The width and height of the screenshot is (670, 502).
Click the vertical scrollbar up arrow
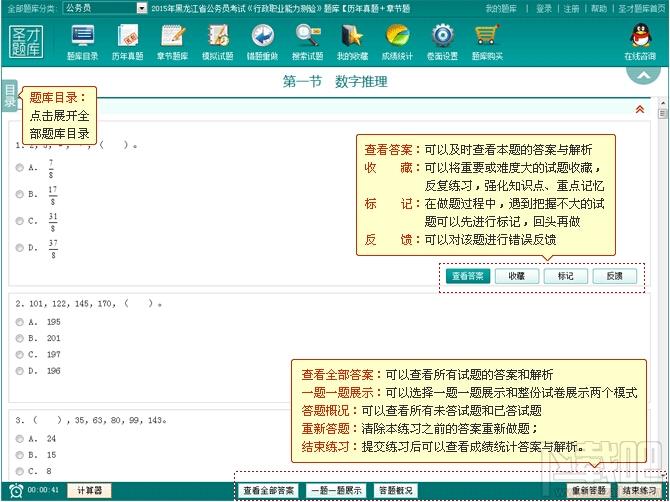663,103
